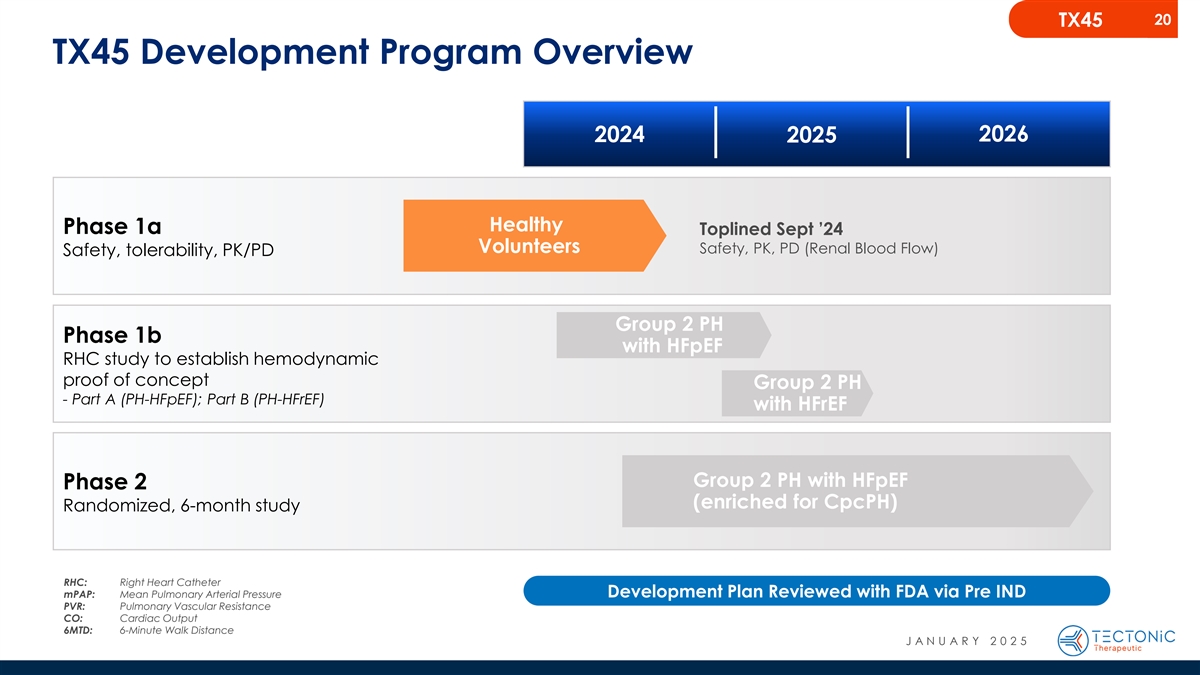Select the Randomized, 6-month study description
Image resolution: width=1200 pixels, height=675 pixels.
(181, 506)
